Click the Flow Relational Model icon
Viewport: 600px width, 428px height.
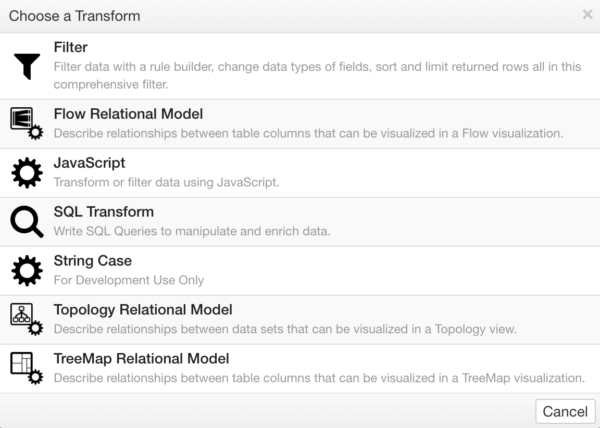27,124
